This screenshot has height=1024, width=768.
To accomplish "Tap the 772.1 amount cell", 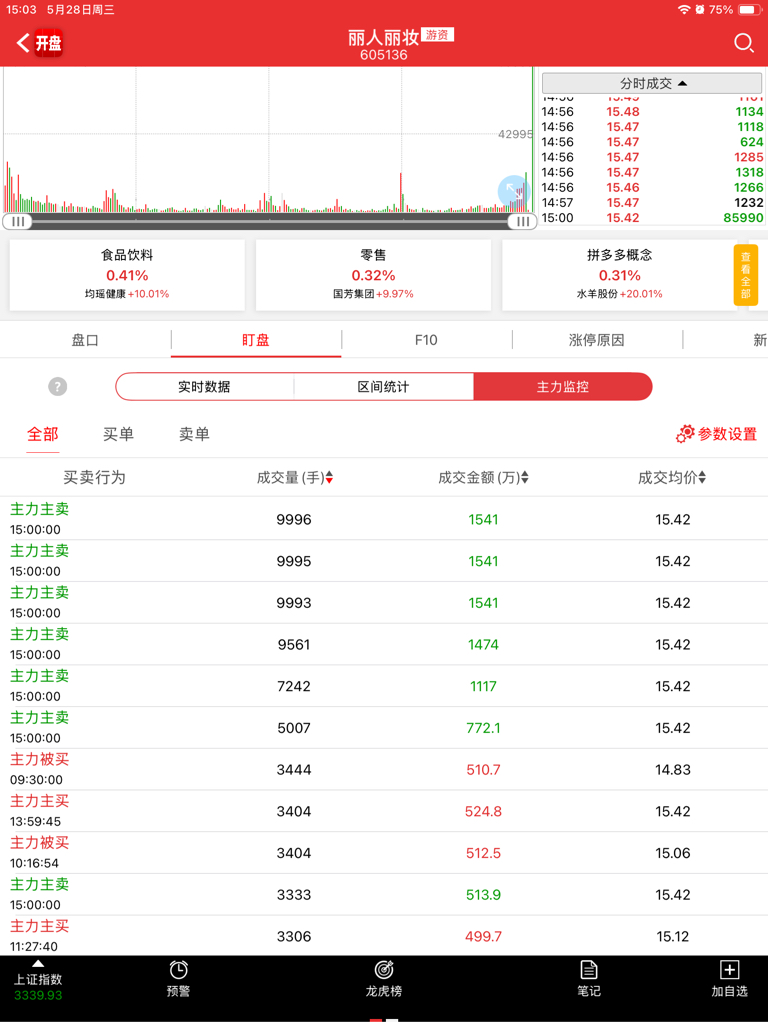I will pyautogui.click(x=483, y=728).
